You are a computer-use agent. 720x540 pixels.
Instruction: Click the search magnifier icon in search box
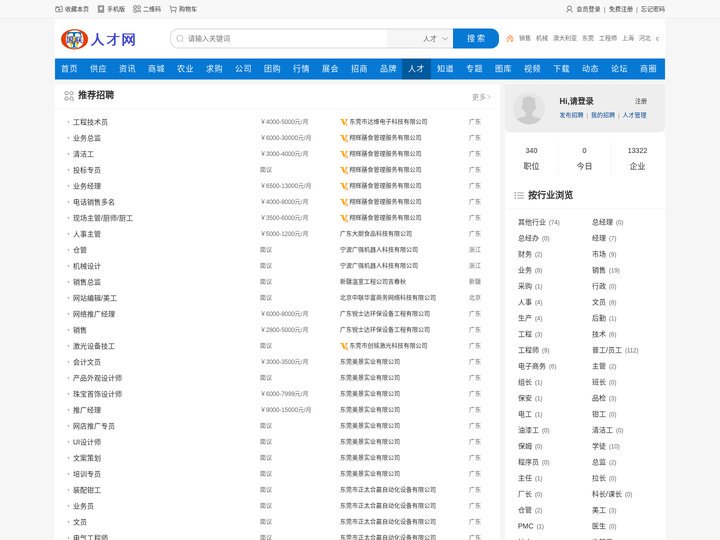pyautogui.click(x=180, y=39)
